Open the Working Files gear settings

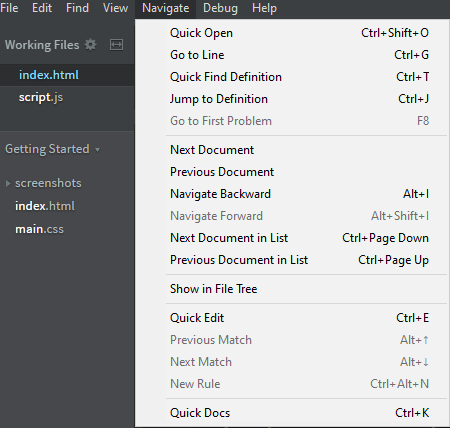click(x=90, y=45)
